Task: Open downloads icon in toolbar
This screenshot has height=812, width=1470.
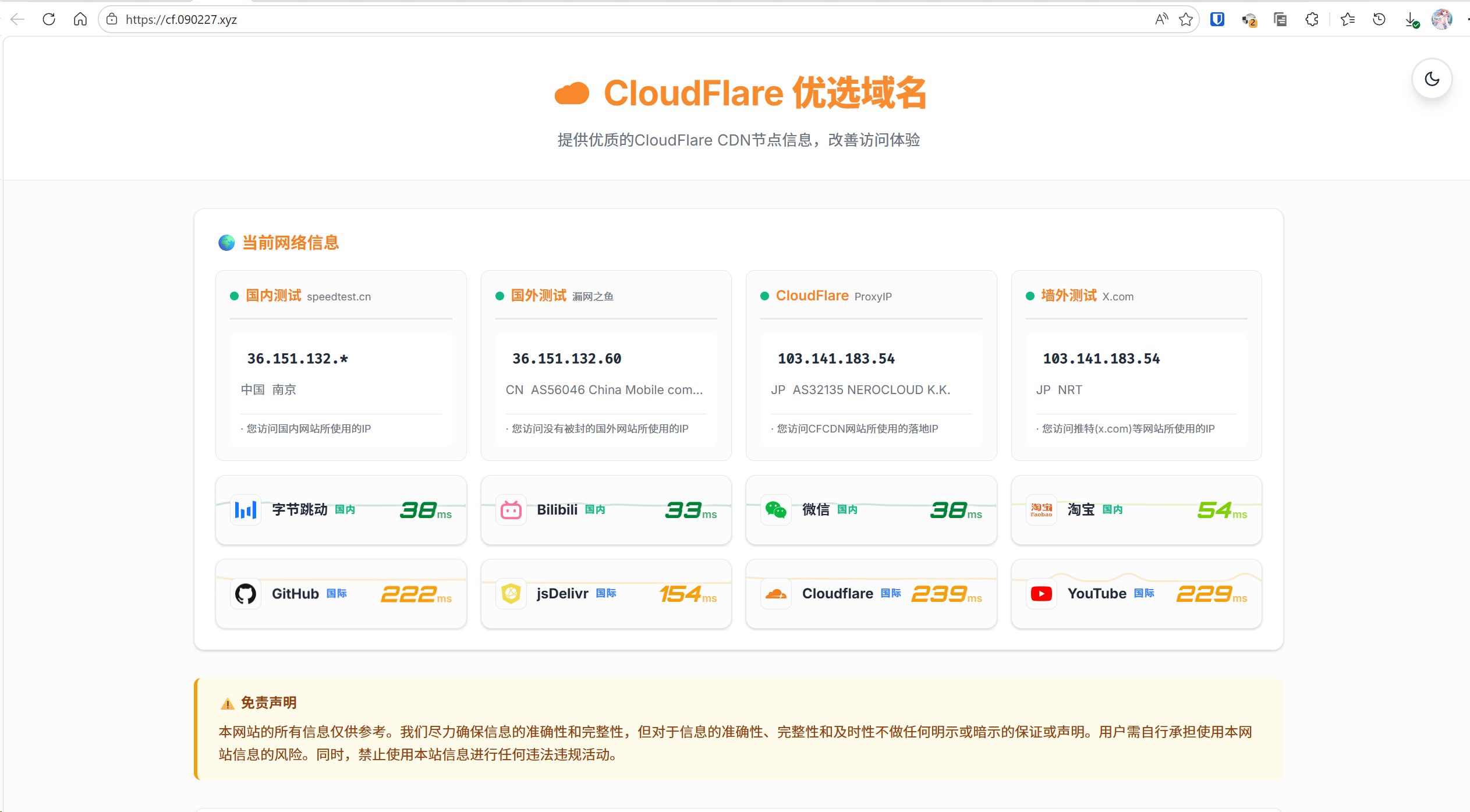Action: (1411, 20)
